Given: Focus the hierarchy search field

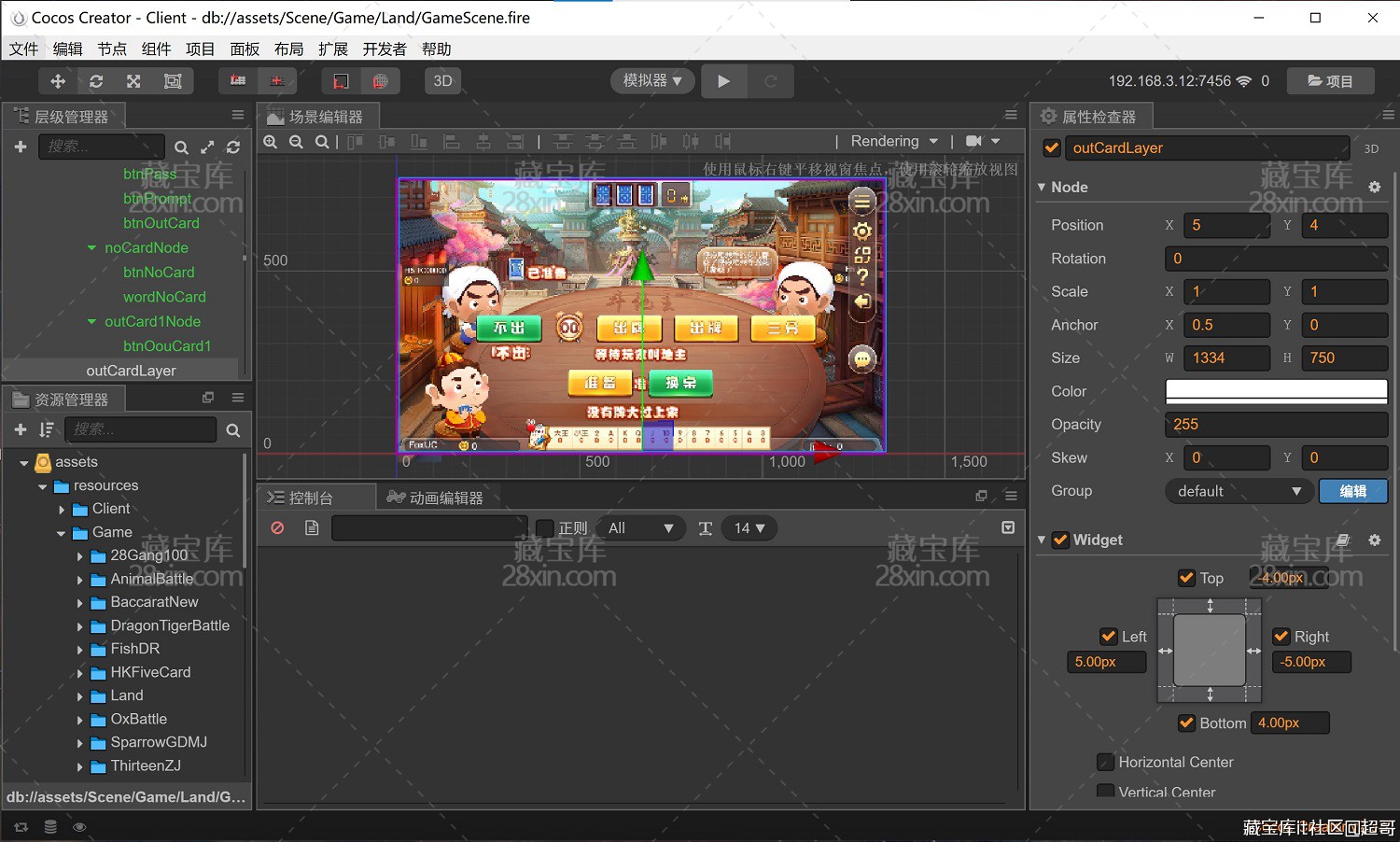Looking at the screenshot, I should tap(101, 147).
